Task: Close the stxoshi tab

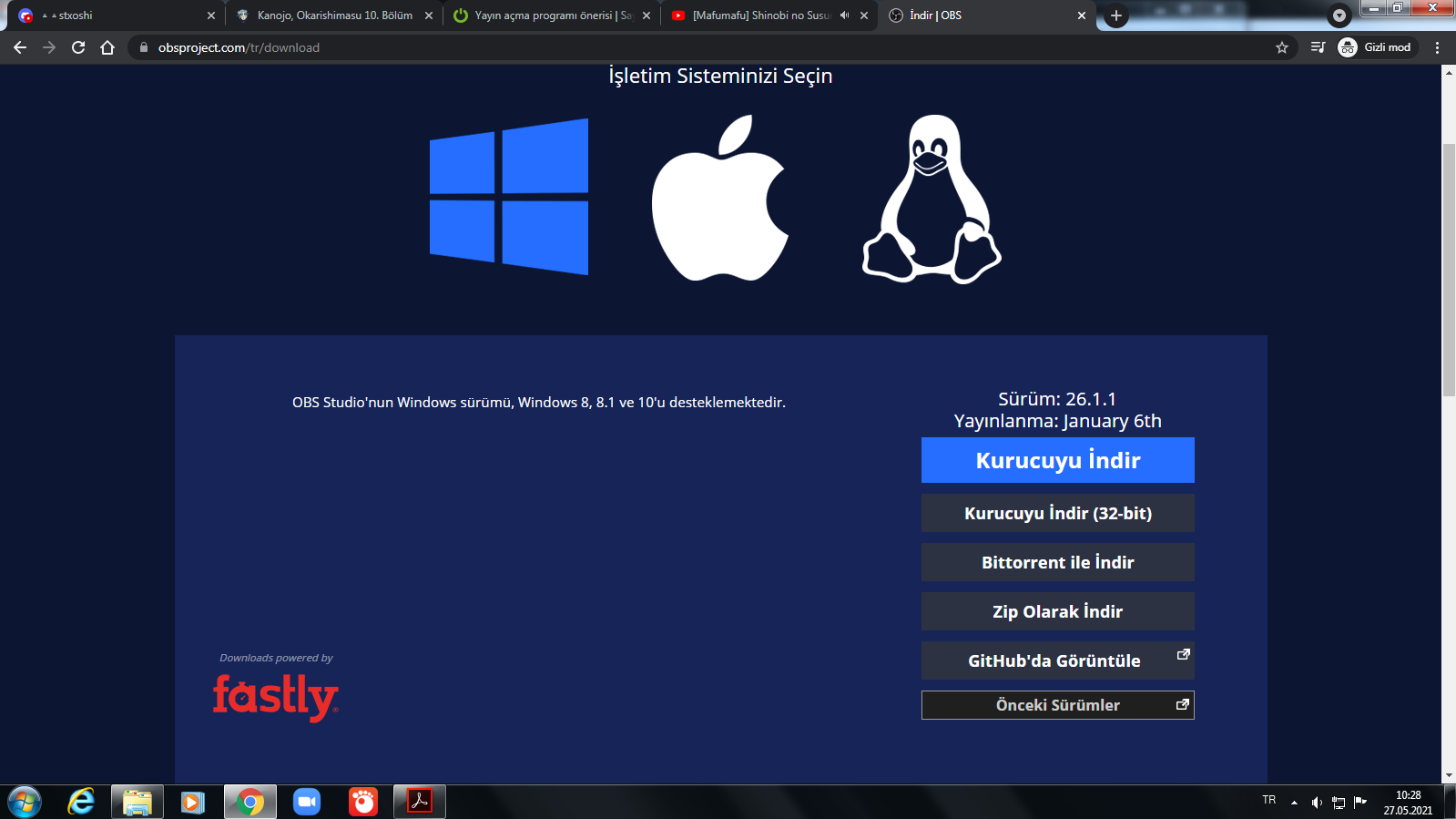Action: [x=211, y=15]
